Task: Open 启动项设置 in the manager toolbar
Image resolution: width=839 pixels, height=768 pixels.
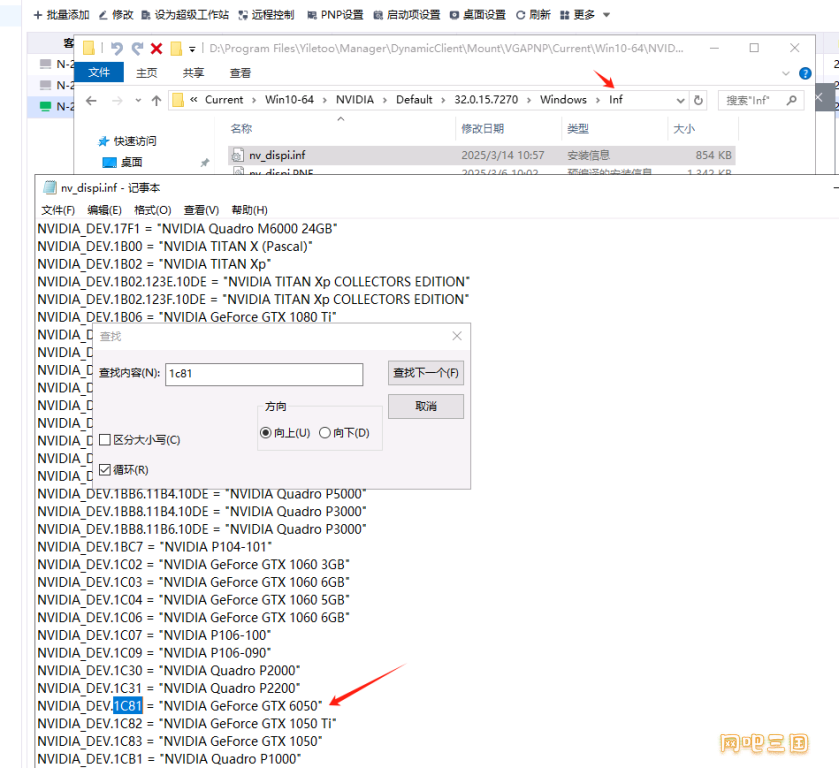Action: [407, 15]
